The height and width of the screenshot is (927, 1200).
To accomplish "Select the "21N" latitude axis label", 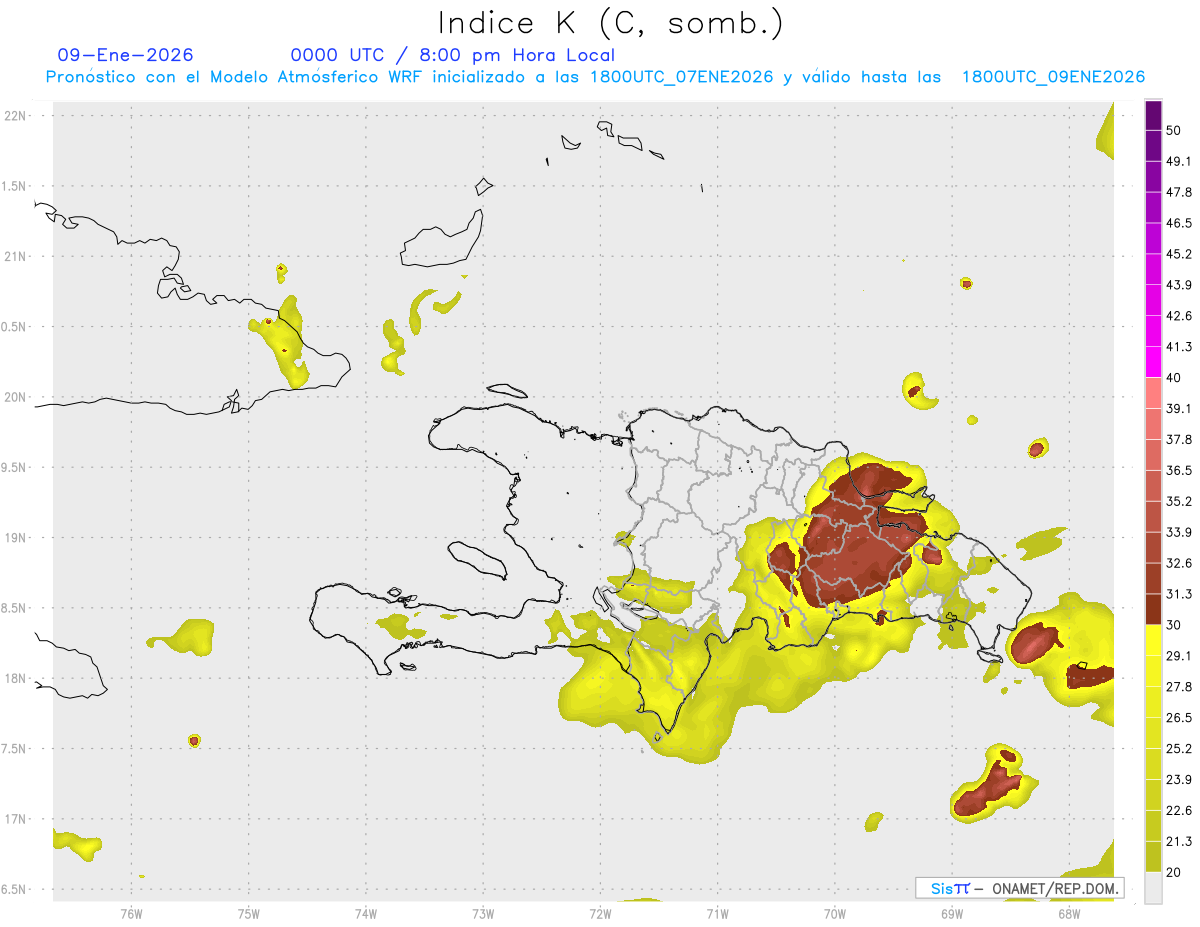I will point(17,256).
